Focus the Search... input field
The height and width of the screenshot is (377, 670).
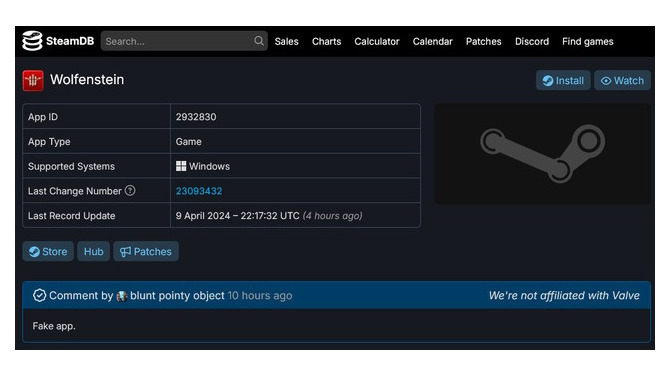point(184,41)
